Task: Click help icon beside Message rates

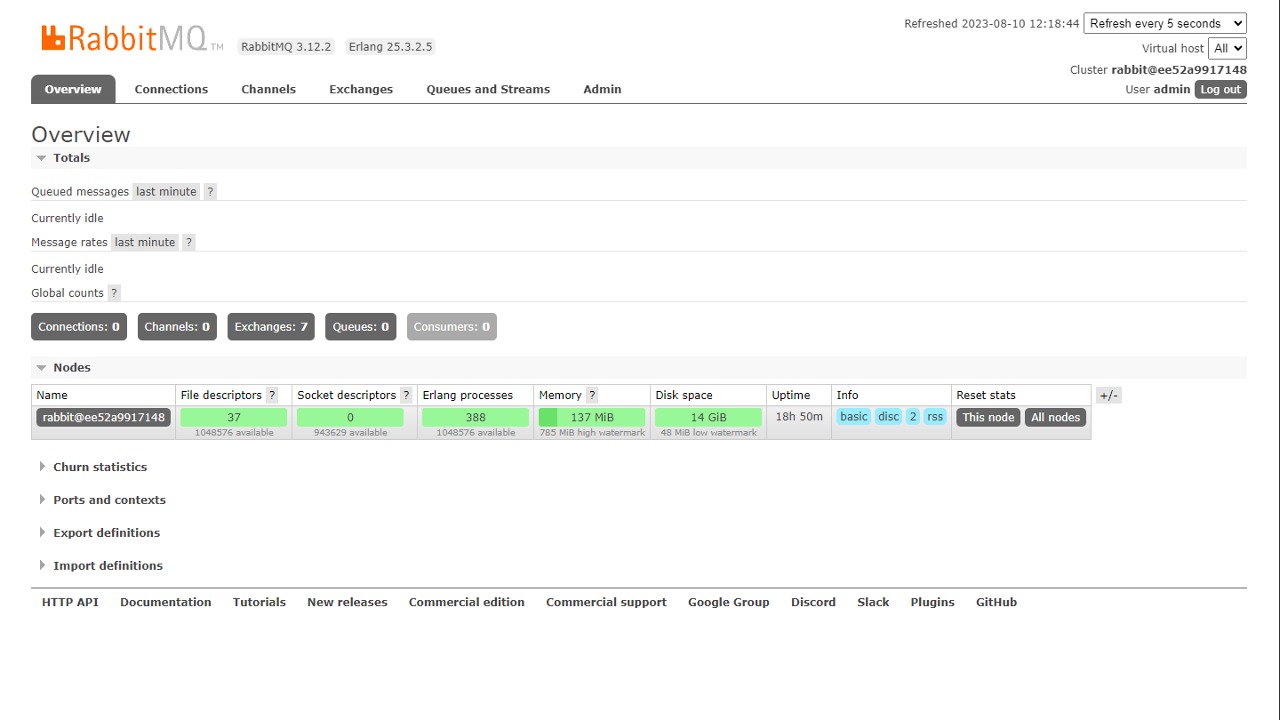Action: click(x=189, y=243)
